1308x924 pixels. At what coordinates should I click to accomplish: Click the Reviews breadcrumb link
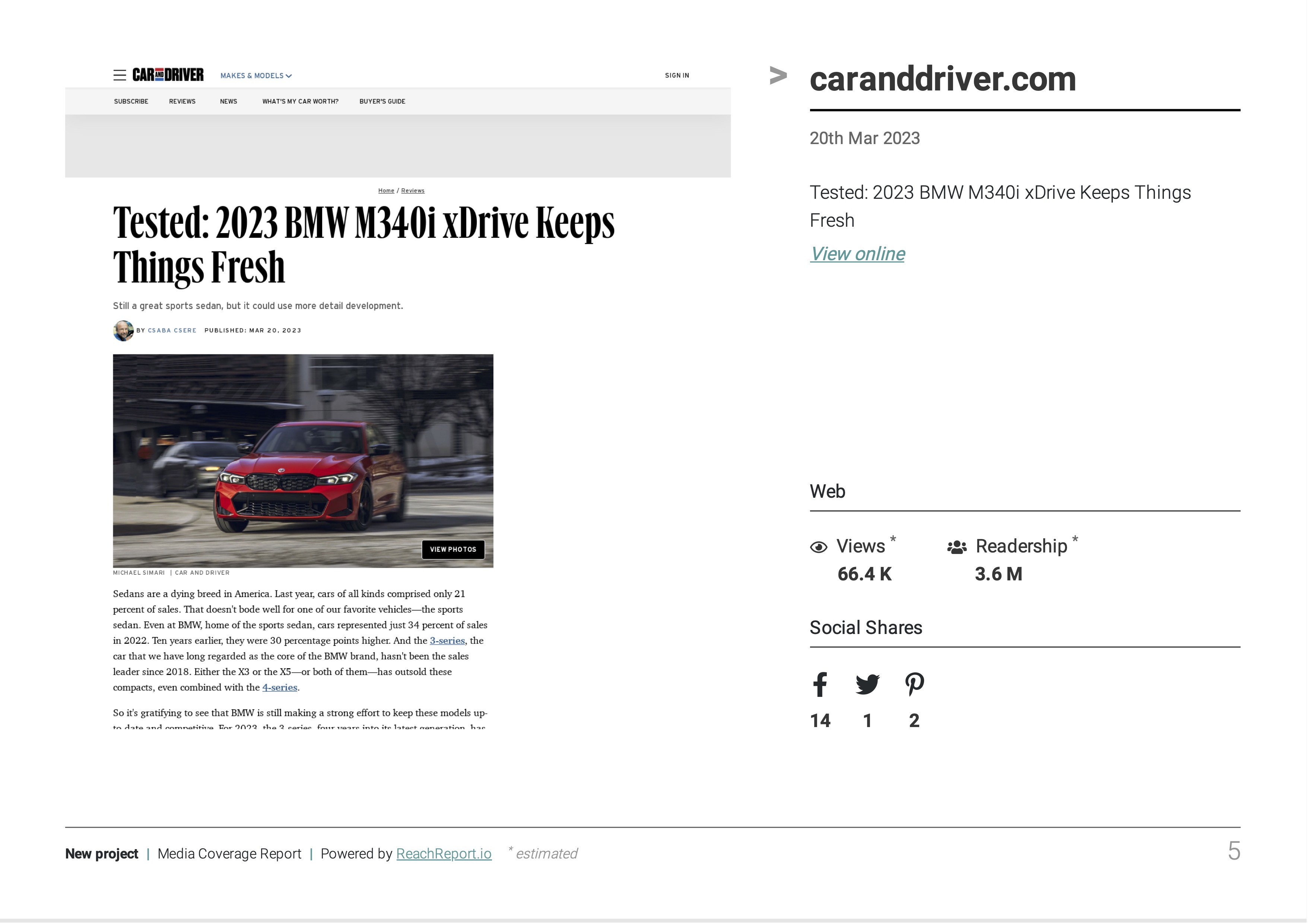[x=413, y=191]
